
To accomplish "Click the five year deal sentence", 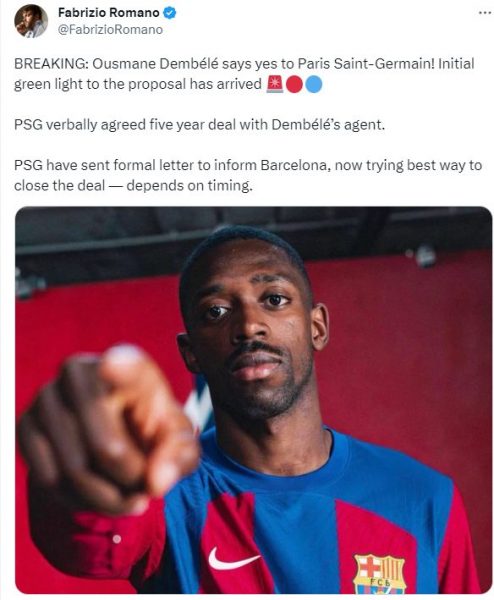I will click(x=199, y=125).
